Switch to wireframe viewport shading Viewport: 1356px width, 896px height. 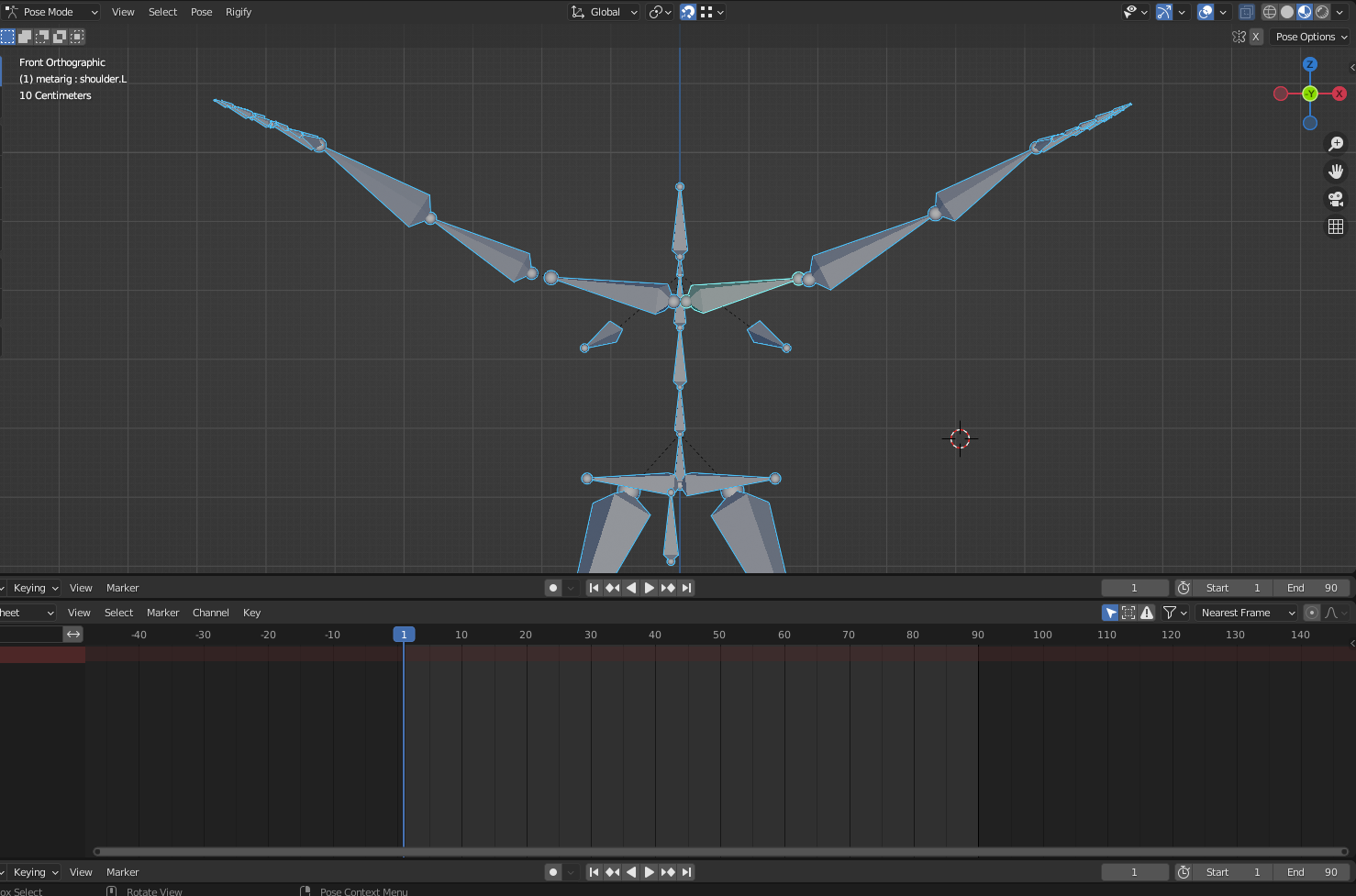point(1270,12)
